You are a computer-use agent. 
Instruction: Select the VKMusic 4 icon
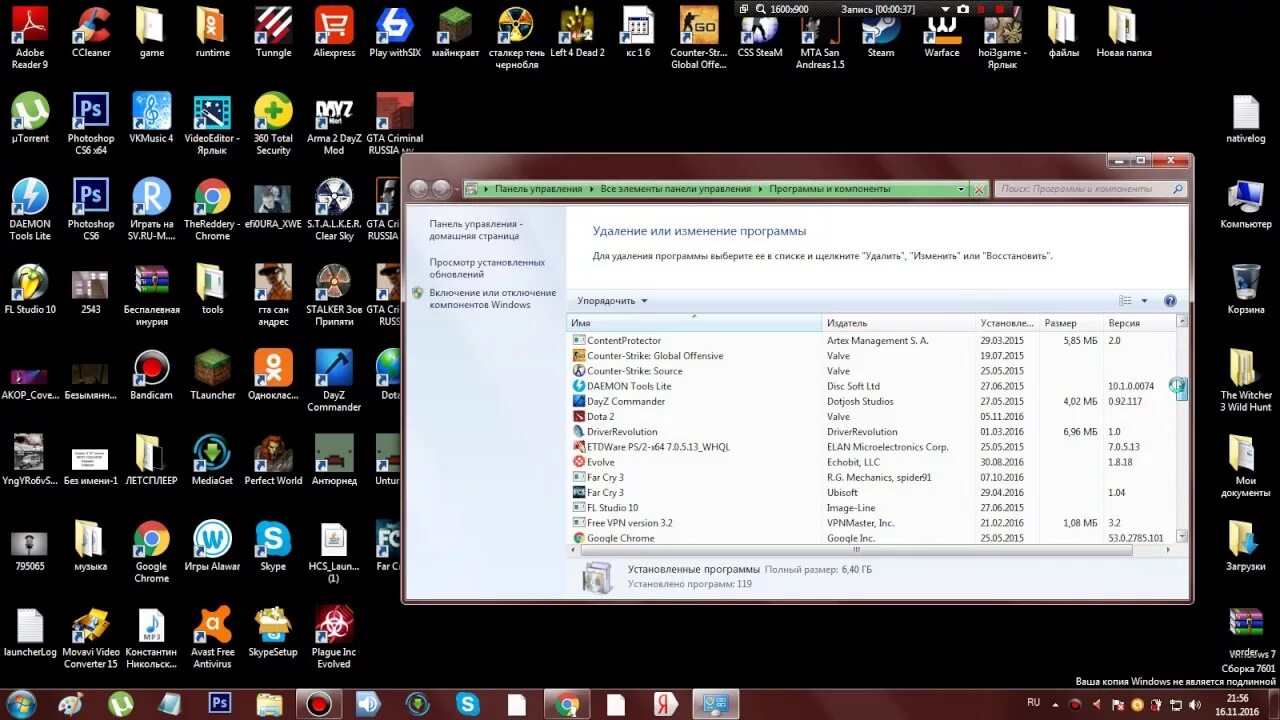coord(151,118)
